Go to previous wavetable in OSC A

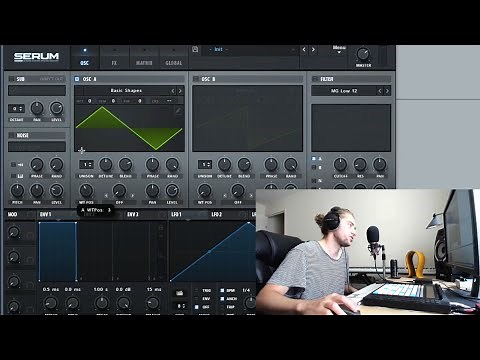tap(173, 91)
